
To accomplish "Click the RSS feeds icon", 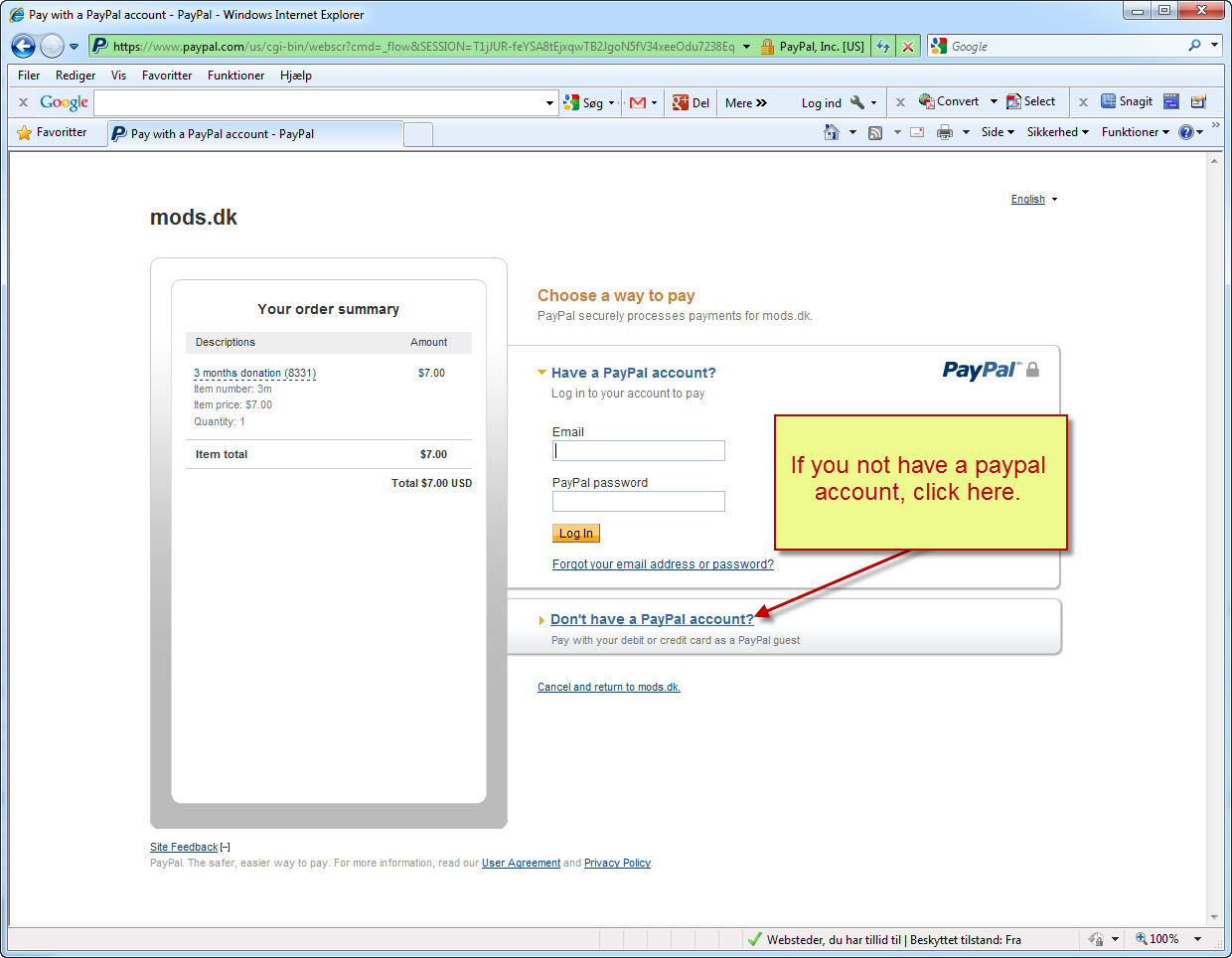I will (875, 132).
